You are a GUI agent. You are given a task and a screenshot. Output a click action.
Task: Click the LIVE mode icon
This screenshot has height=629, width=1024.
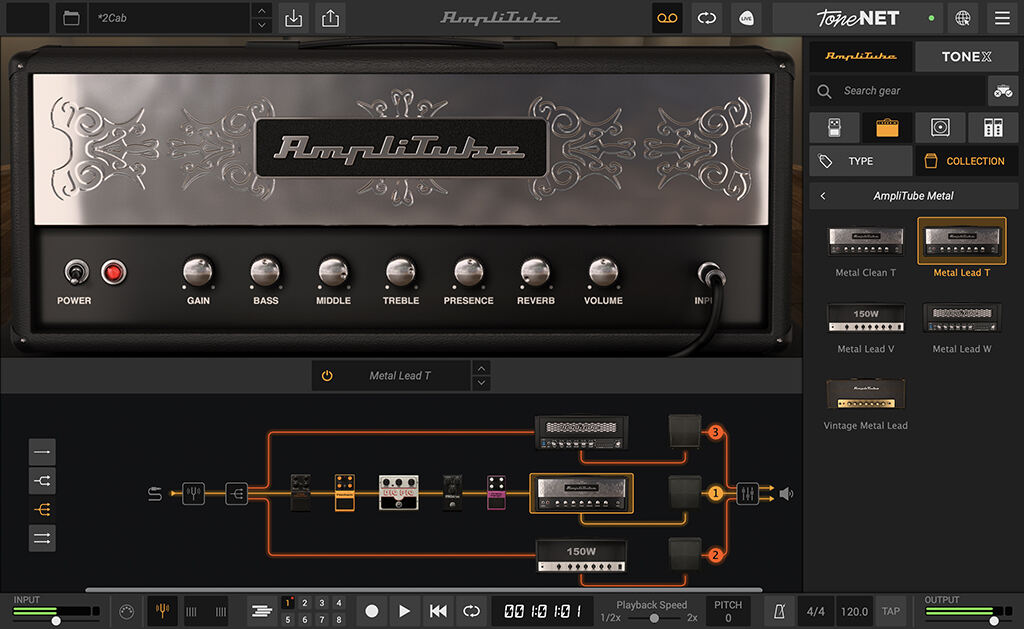(746, 18)
